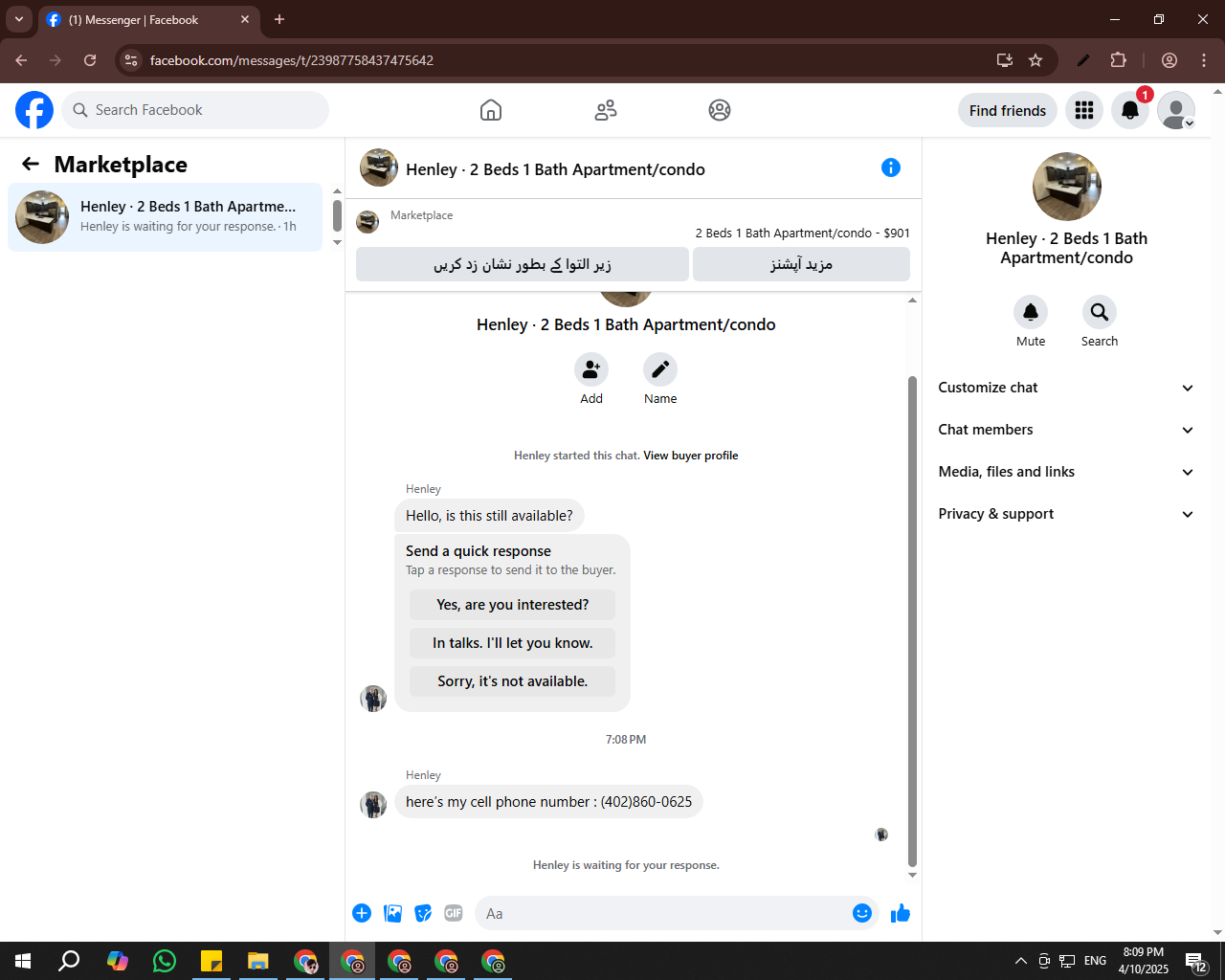
Task: Click ENG language indicator in taskbar
Action: pyautogui.click(x=1096, y=961)
